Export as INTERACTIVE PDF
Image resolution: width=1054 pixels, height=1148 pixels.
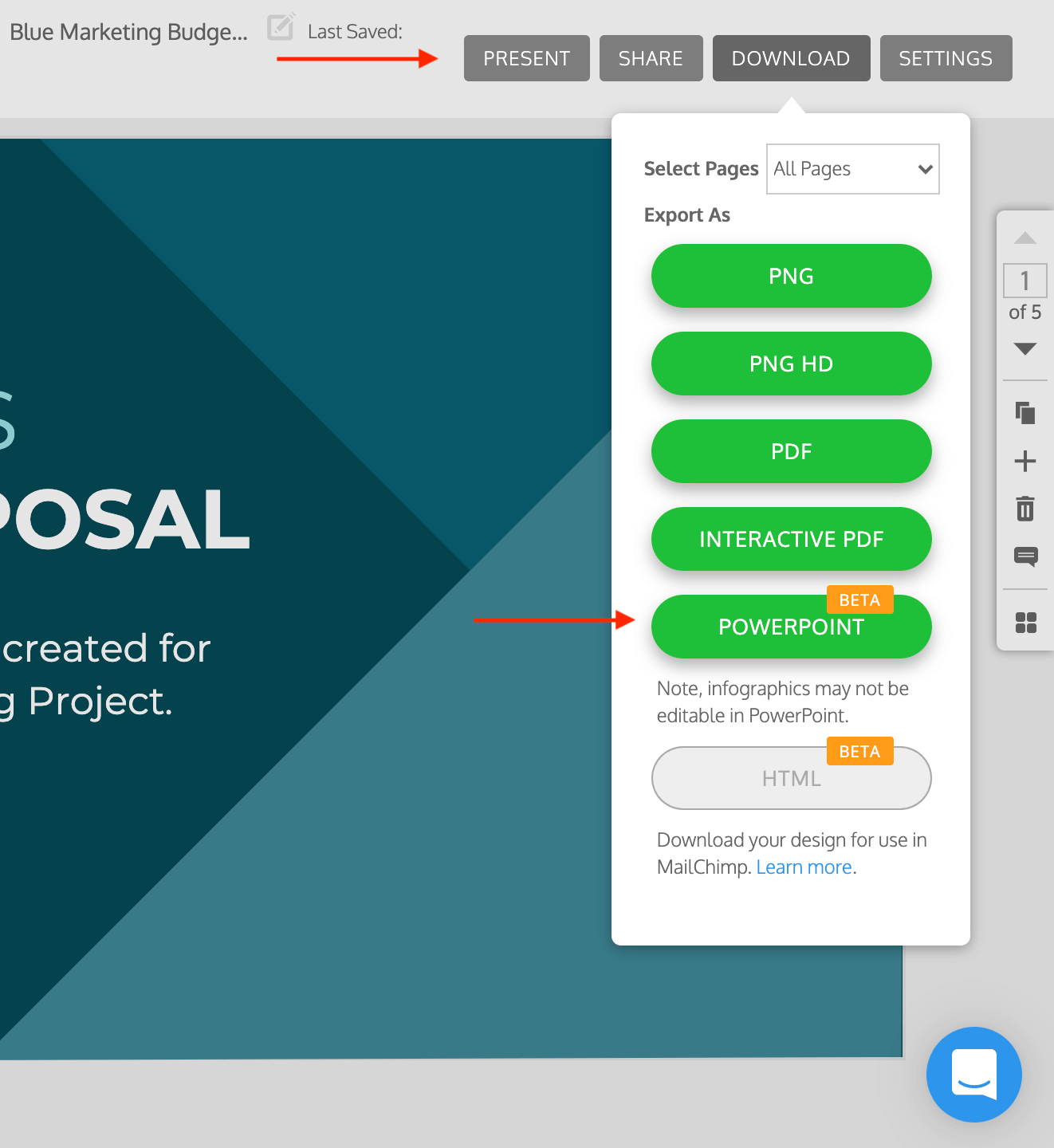click(x=792, y=539)
